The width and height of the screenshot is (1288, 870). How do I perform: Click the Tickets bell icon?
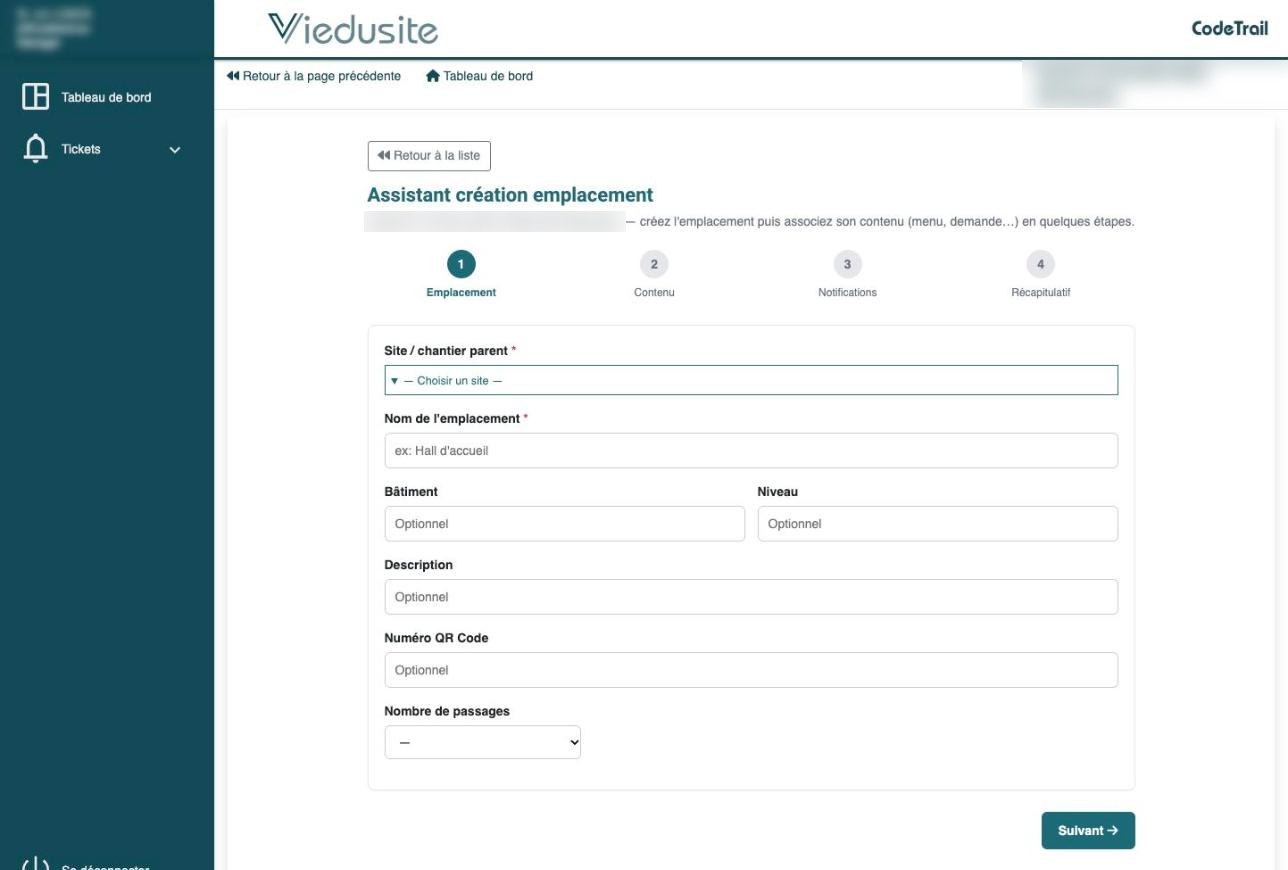(x=36, y=149)
